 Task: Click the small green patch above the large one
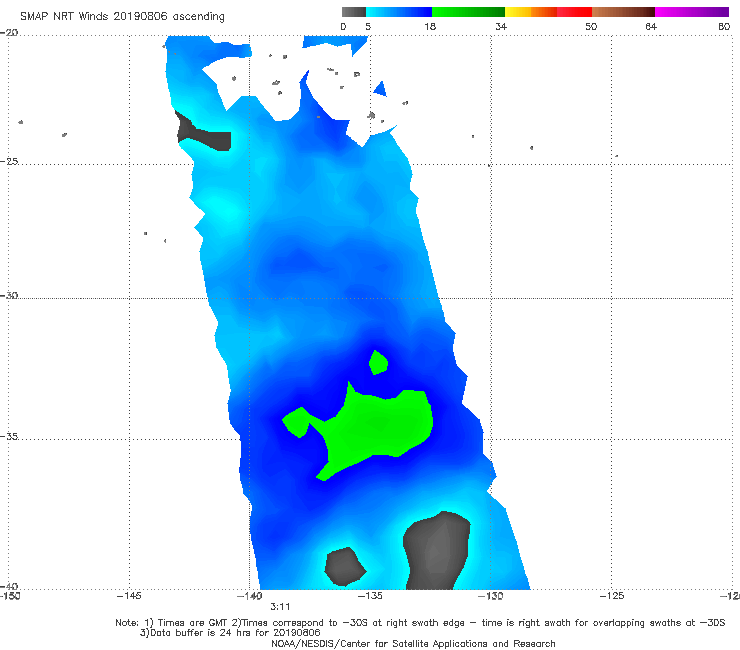[378, 363]
